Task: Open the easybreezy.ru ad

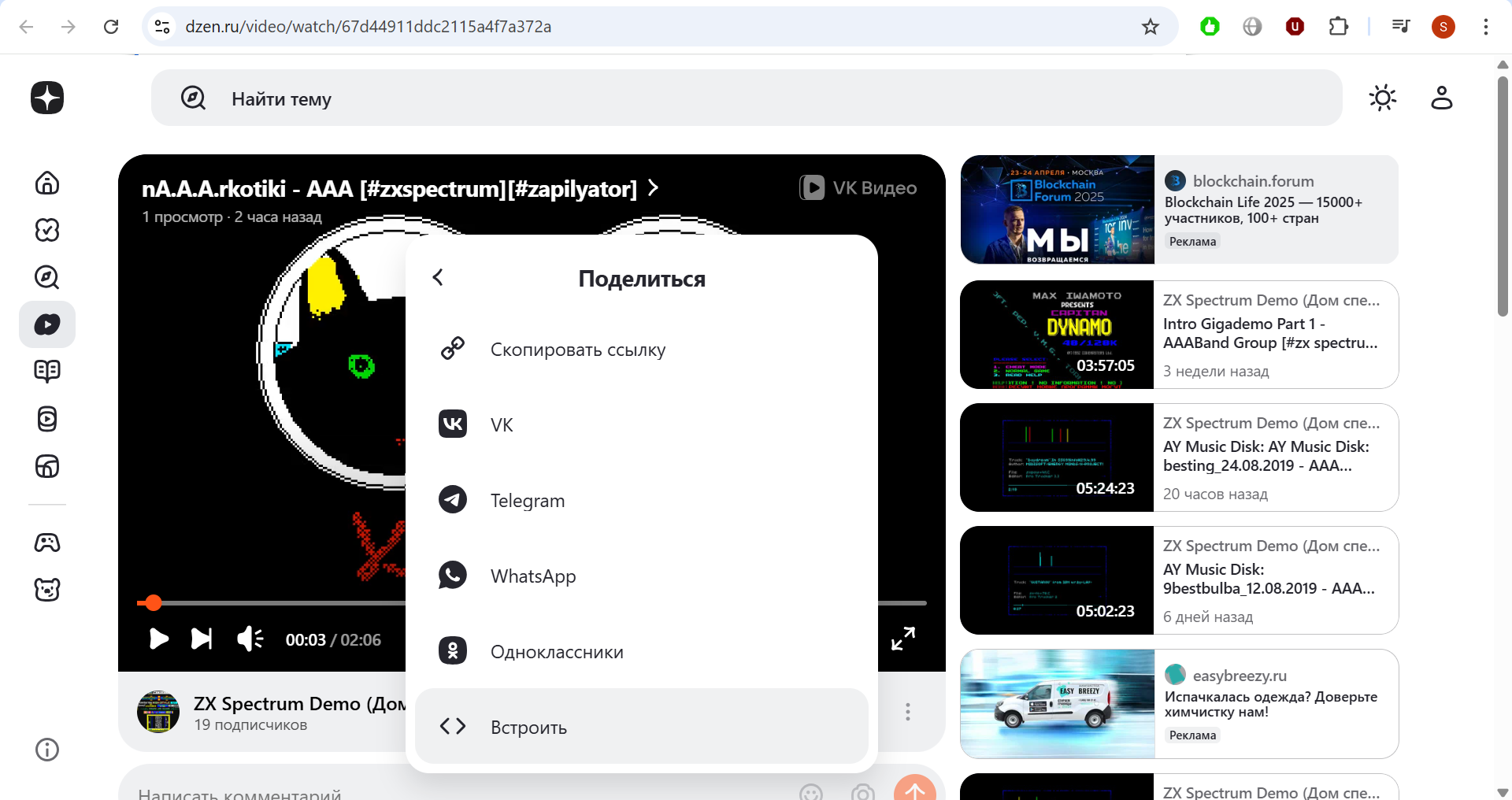Action: click(1180, 704)
